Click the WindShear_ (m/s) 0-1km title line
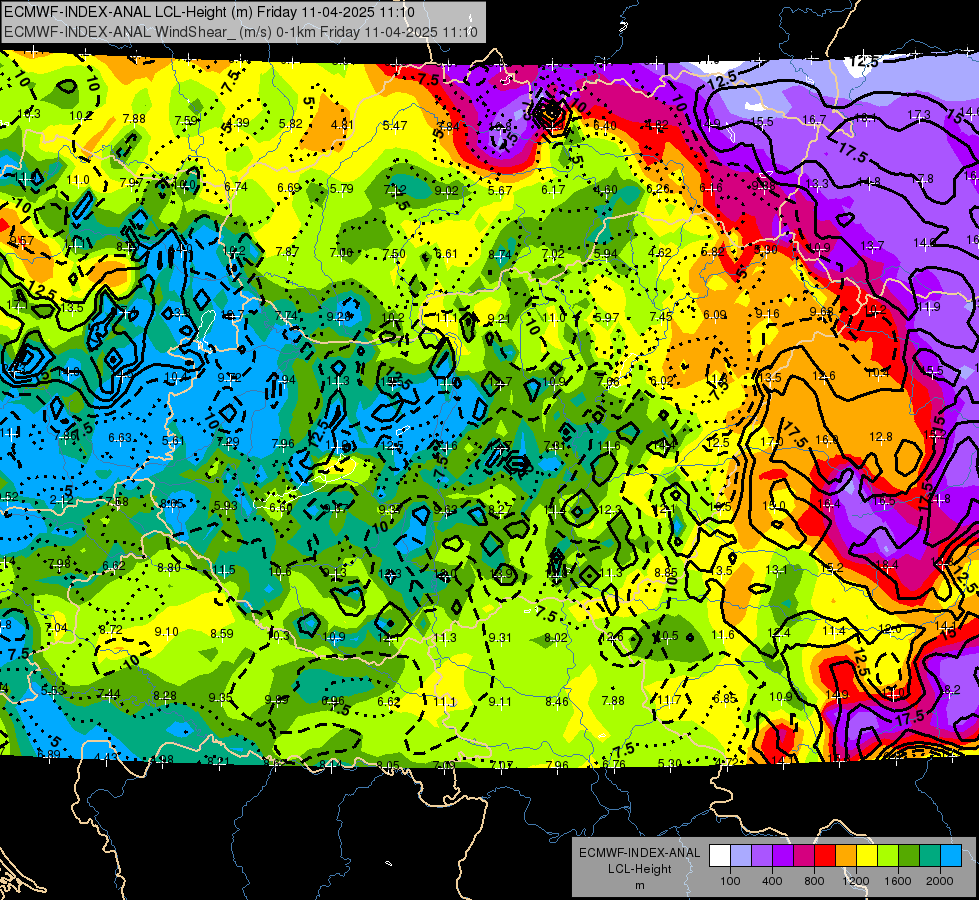979x900 pixels. pos(240,32)
